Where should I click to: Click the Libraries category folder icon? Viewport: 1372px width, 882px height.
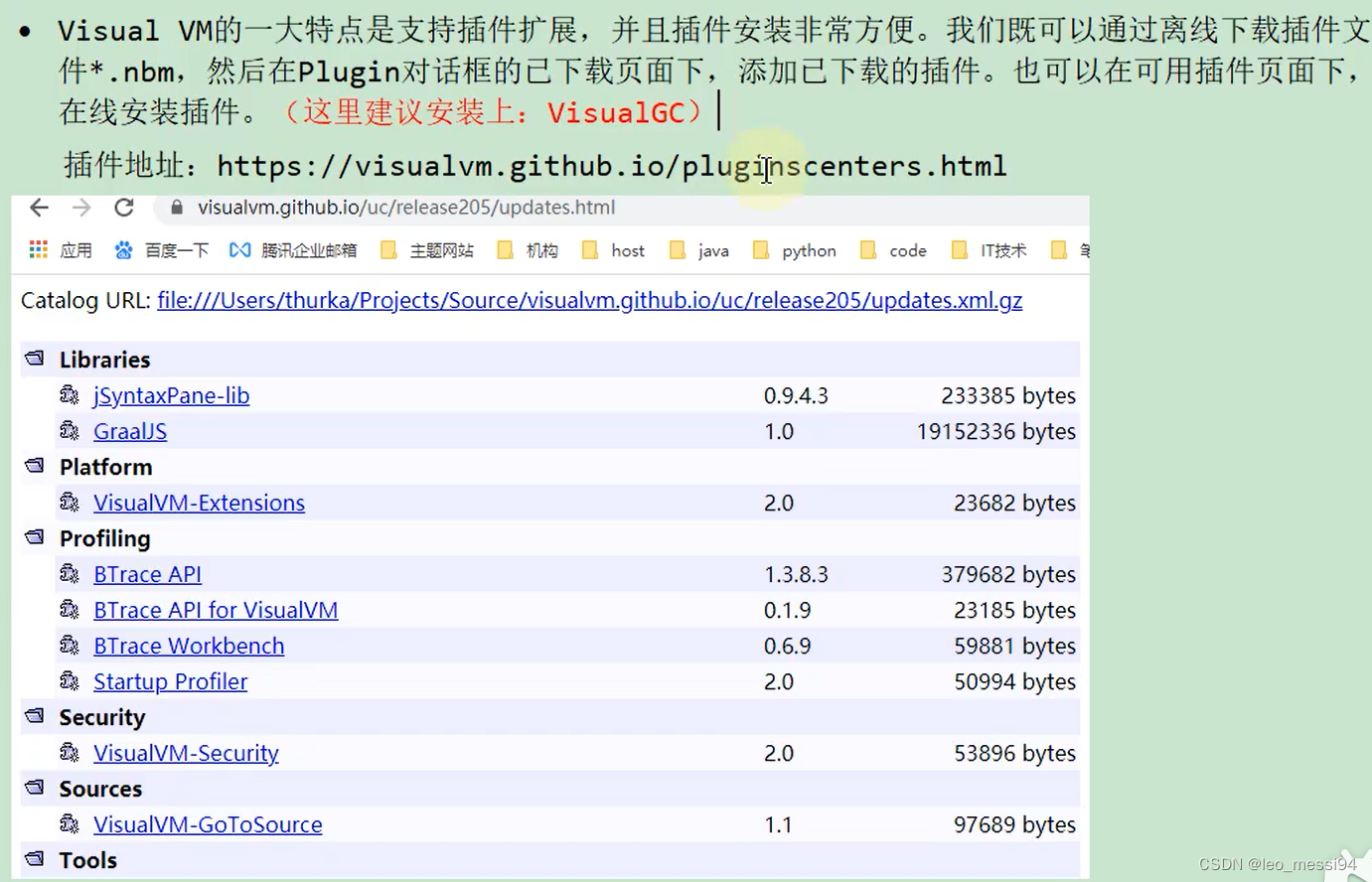click(x=35, y=359)
